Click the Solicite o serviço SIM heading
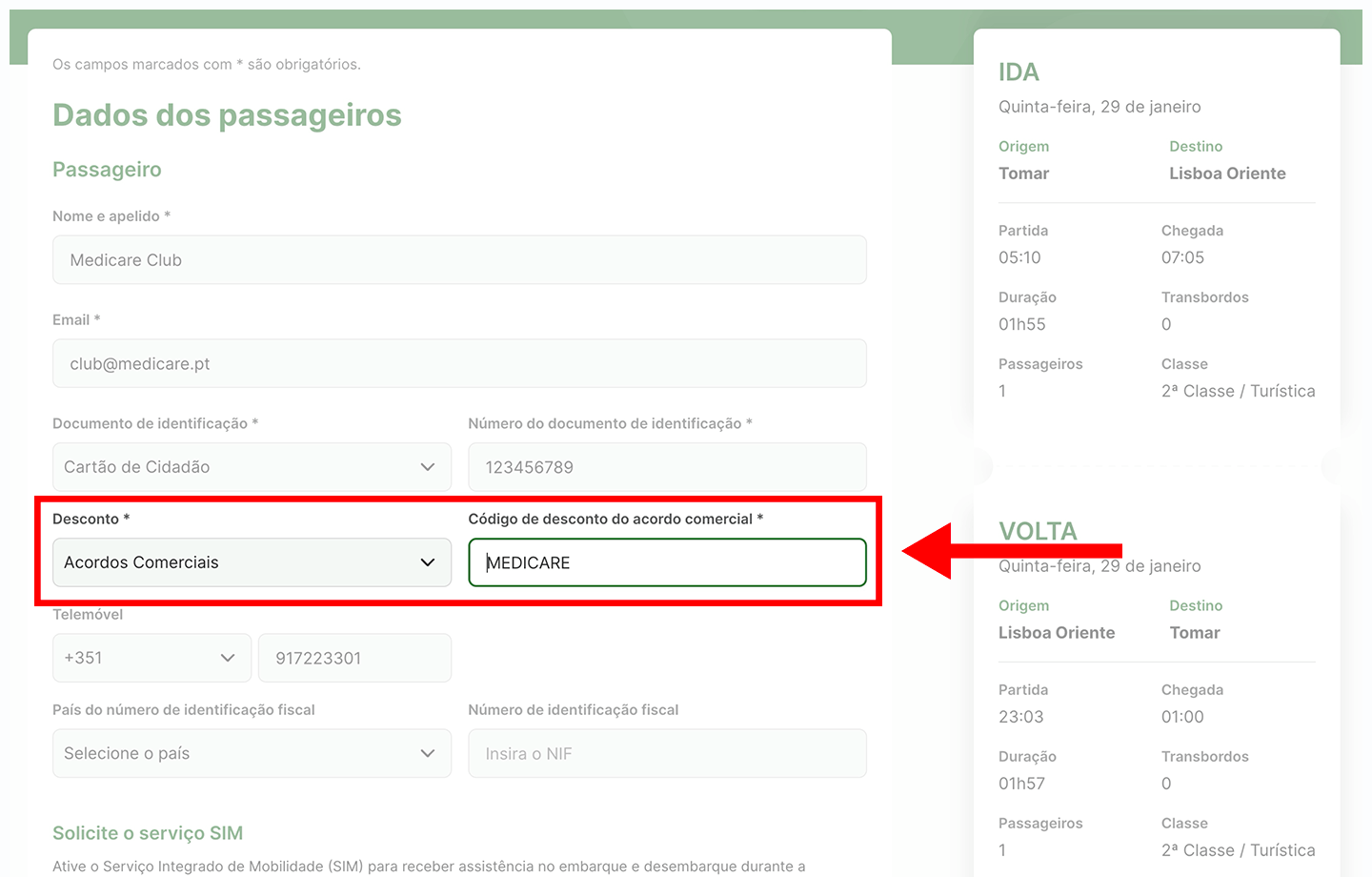This screenshot has width=1372, height=877. pyautogui.click(x=148, y=833)
